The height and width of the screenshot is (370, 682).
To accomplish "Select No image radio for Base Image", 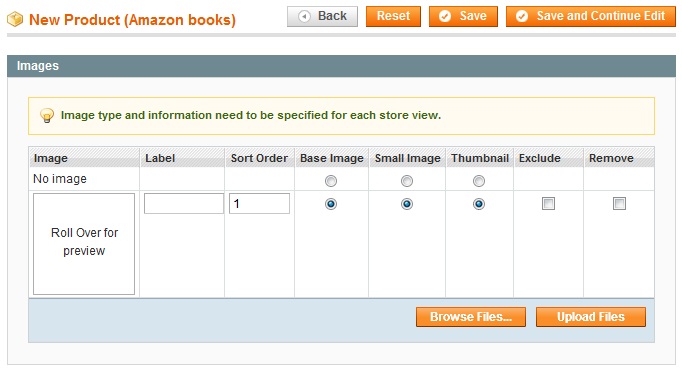I will pos(331,181).
